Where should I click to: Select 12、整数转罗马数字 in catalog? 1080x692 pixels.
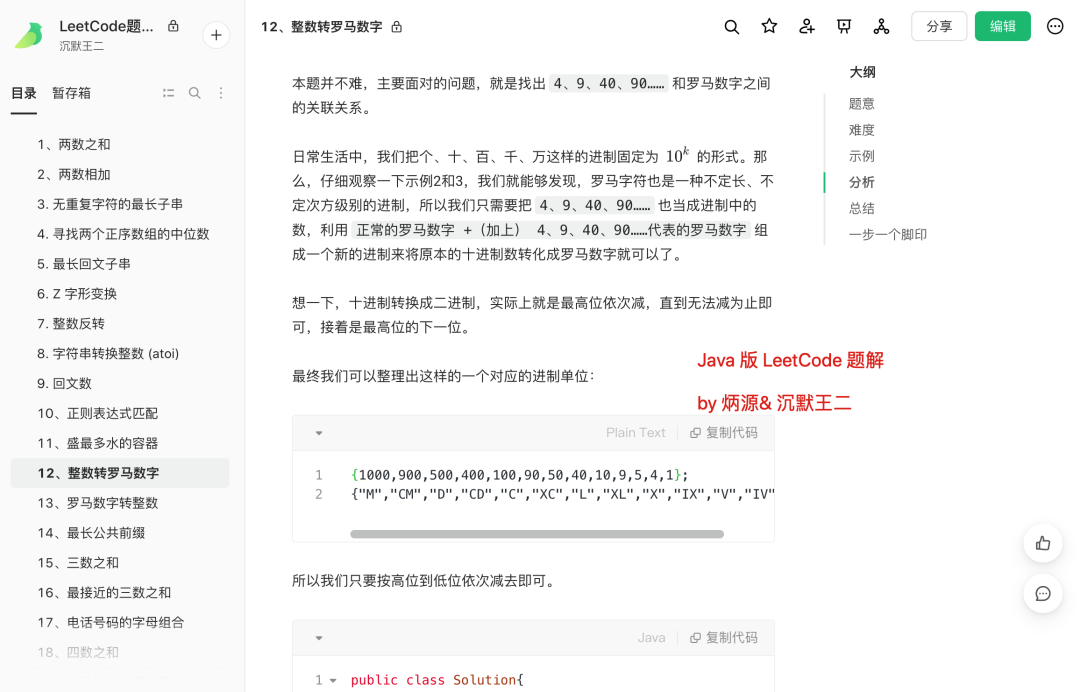tap(120, 473)
